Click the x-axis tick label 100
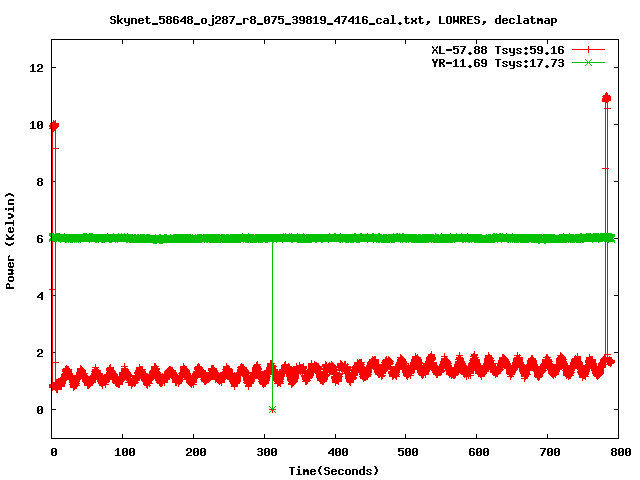 (124, 452)
